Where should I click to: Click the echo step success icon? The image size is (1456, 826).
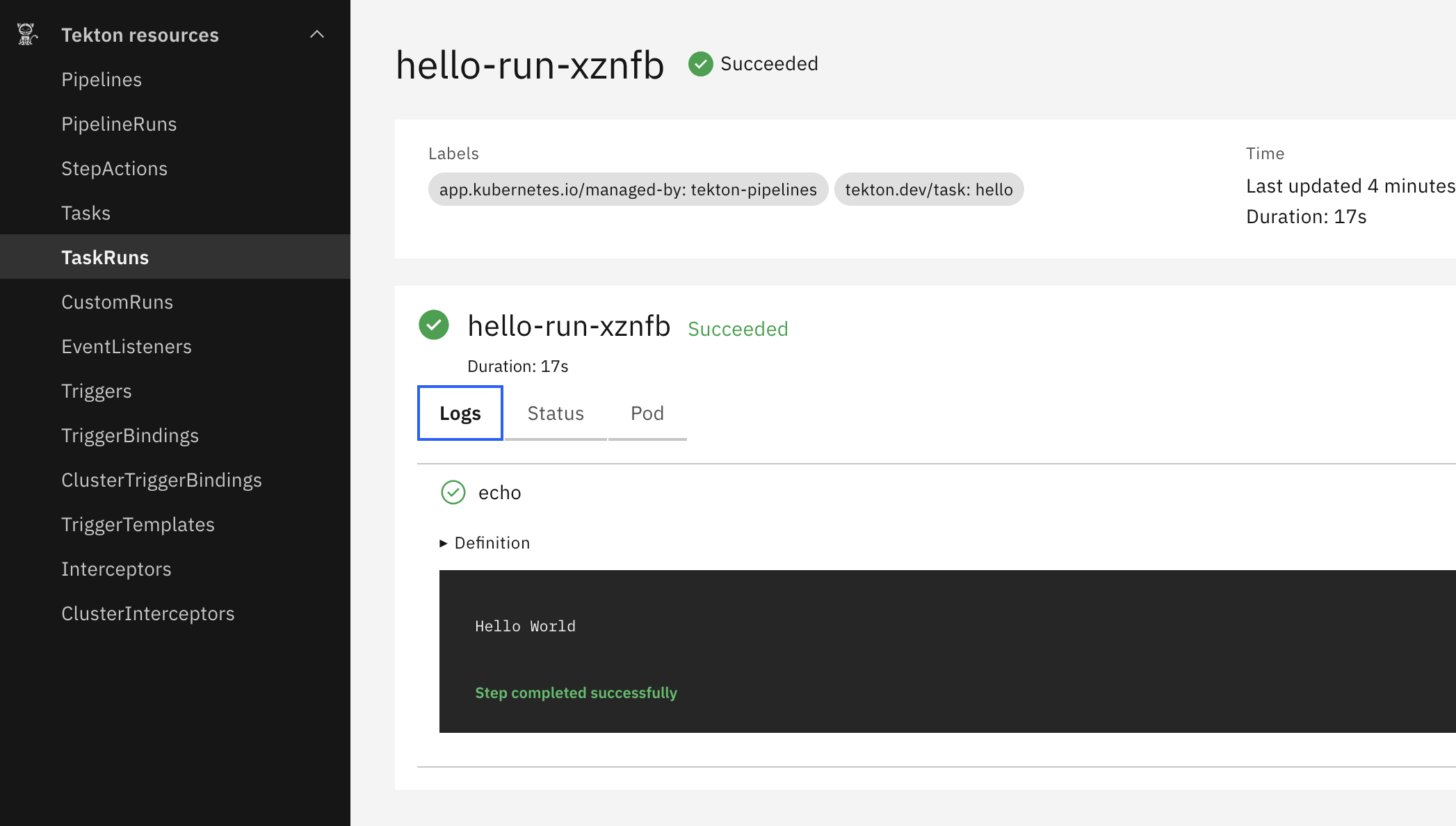(453, 492)
